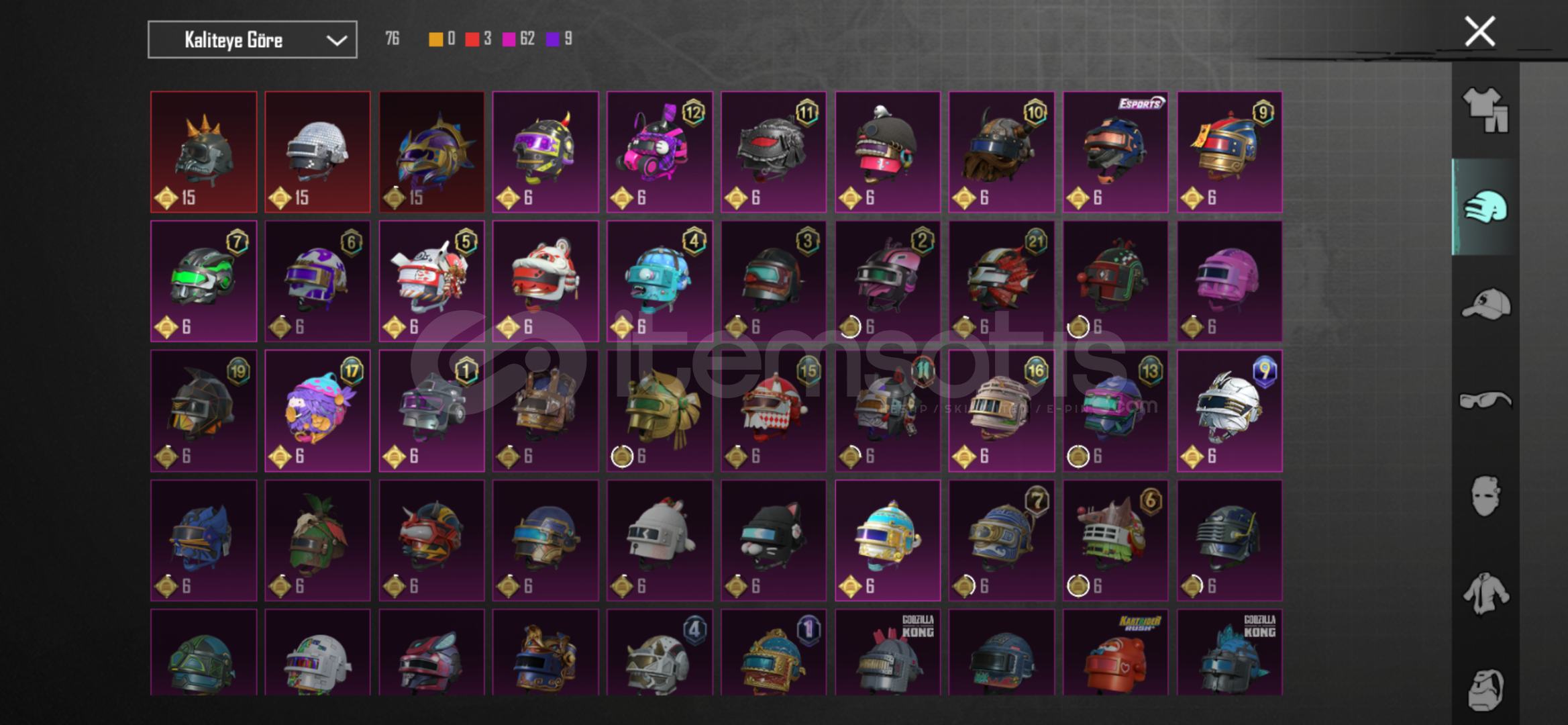The image size is (1568, 725).
Task: Select the orange Kartrider Rush helmet
Action: pos(1115,652)
